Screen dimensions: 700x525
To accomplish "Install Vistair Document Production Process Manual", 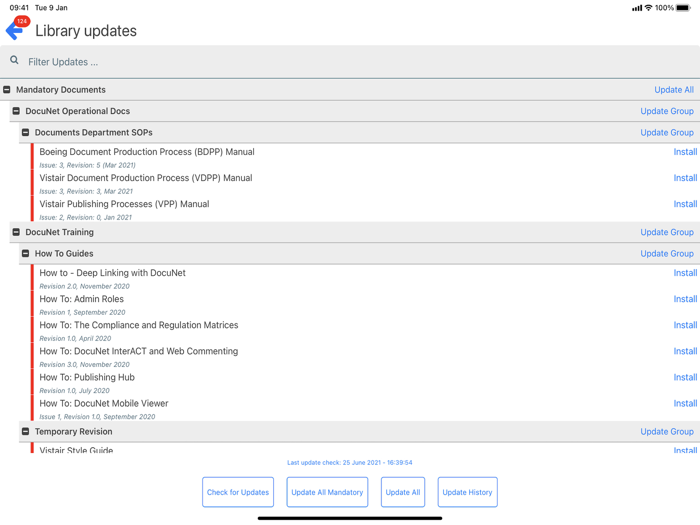I will click(x=685, y=178).
